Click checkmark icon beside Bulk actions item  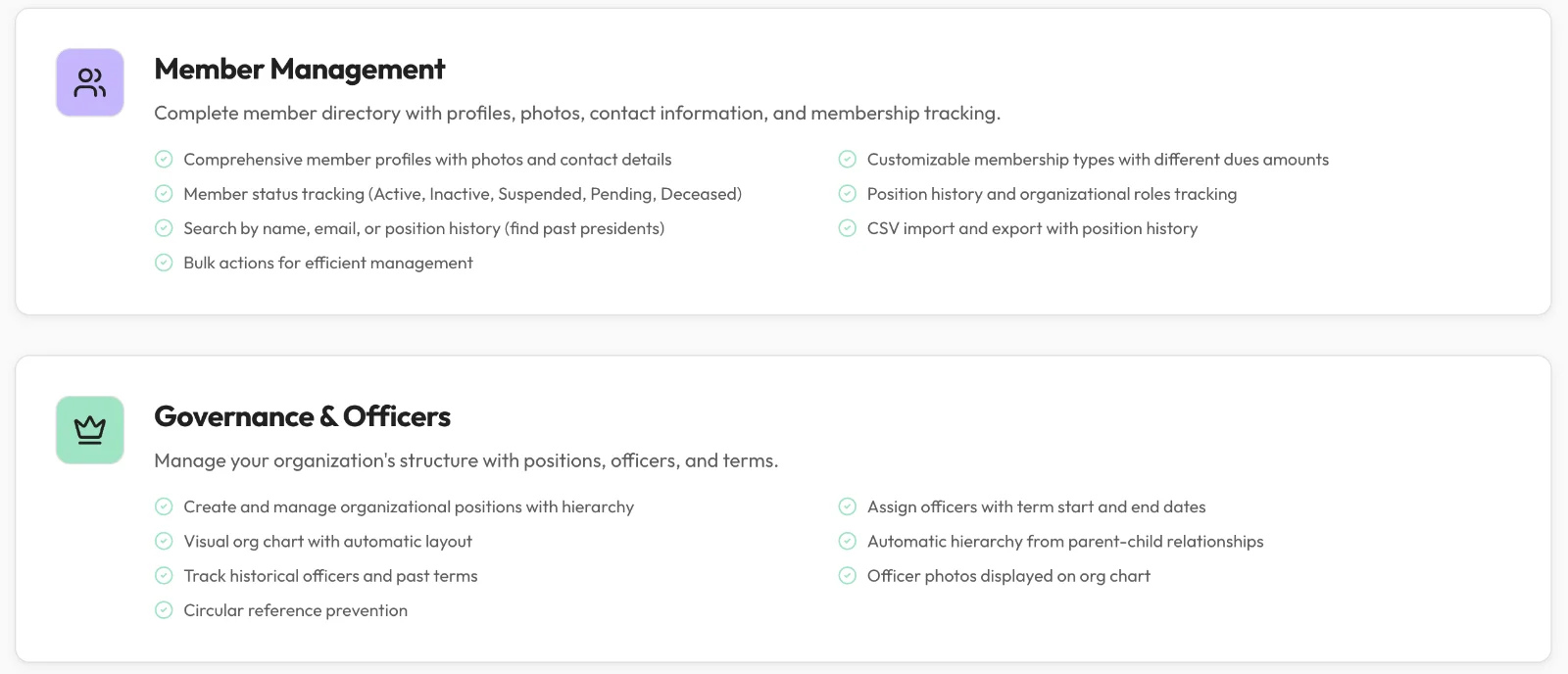[x=164, y=263]
